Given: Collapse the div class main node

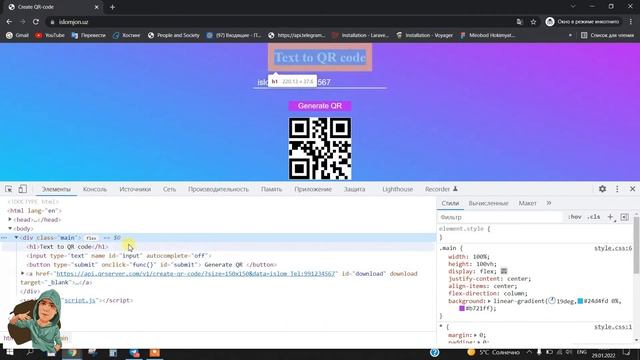Looking at the screenshot, I should [16, 238].
